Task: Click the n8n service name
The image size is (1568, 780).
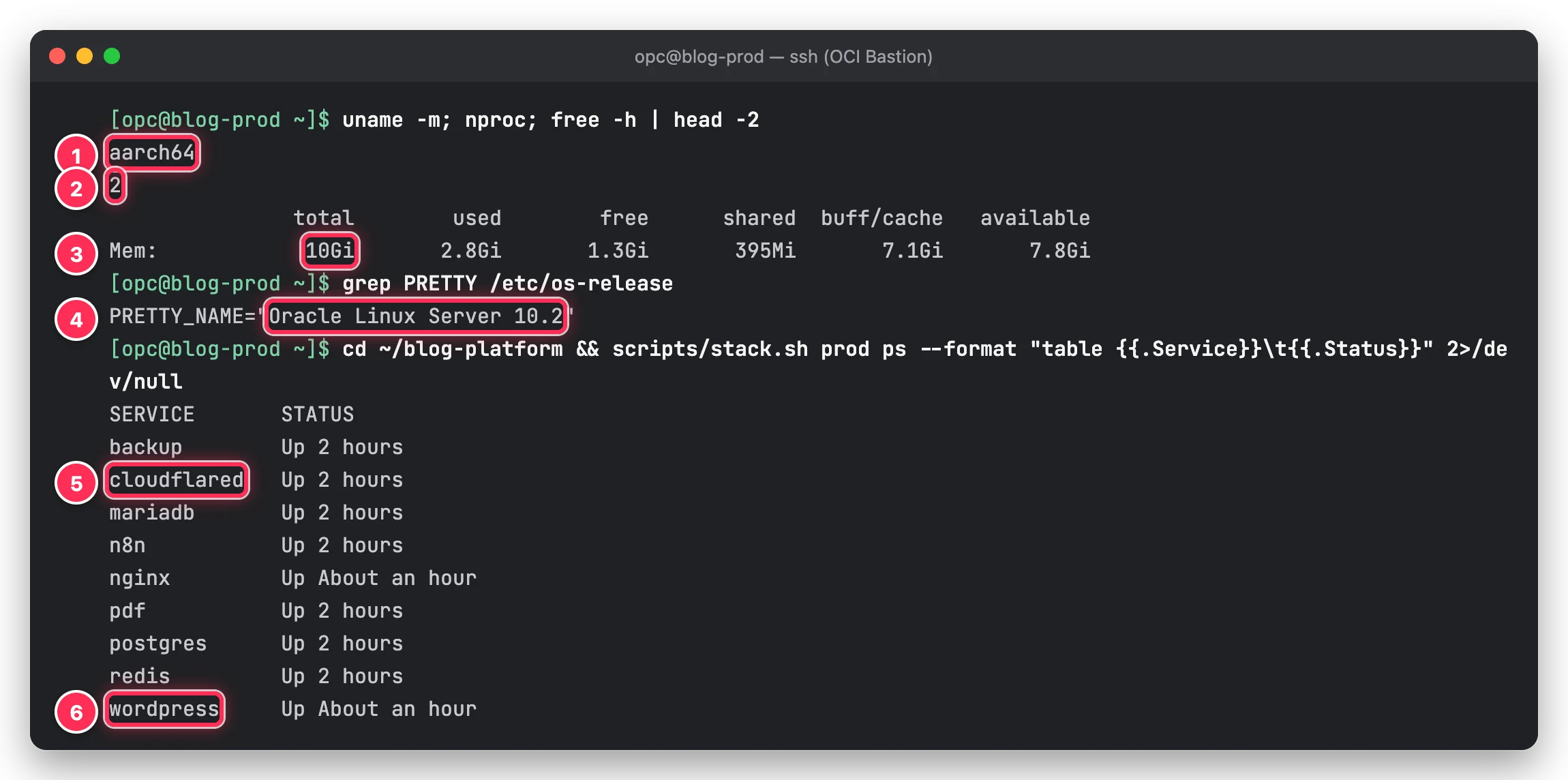Action: pos(127,545)
